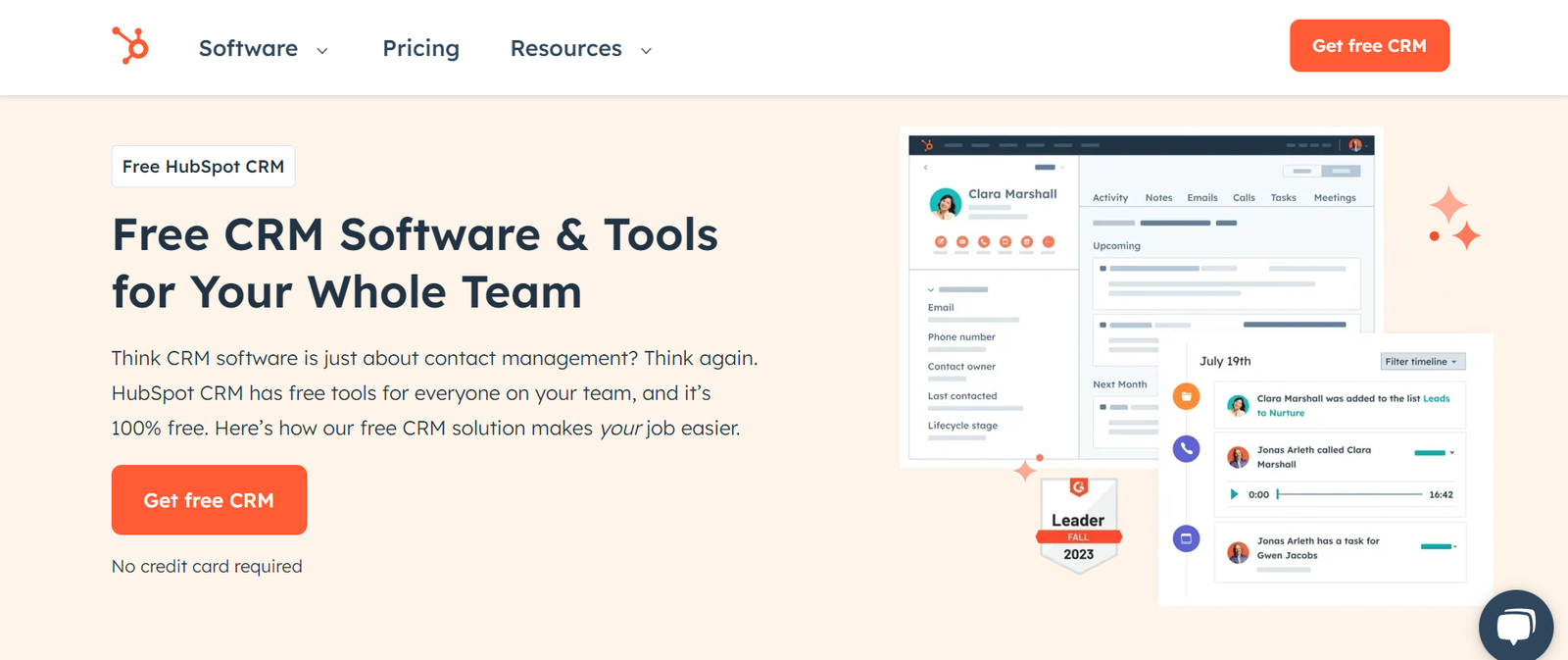
Task: Click Clara Marshall avatar in list-added entry
Action: [x=1238, y=405]
